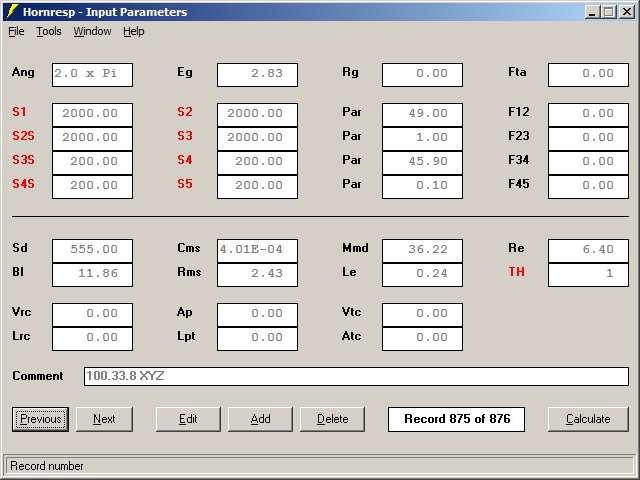The width and height of the screenshot is (640, 480).
Task: Click the Previous record button
Action: point(40,419)
